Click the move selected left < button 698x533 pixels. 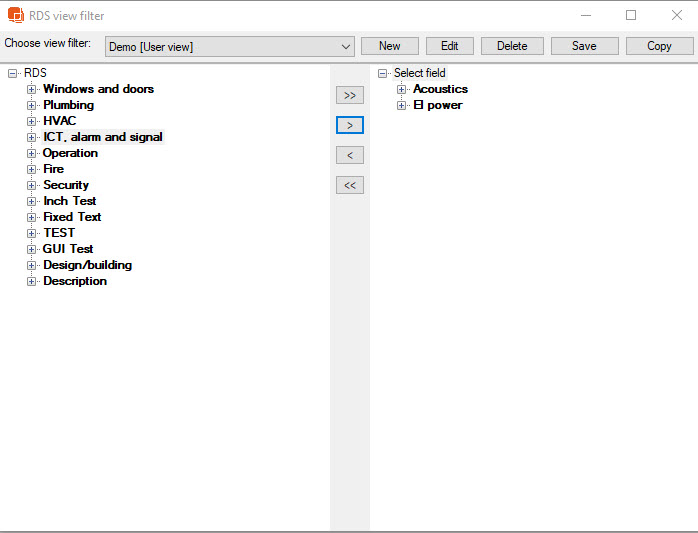(350, 155)
